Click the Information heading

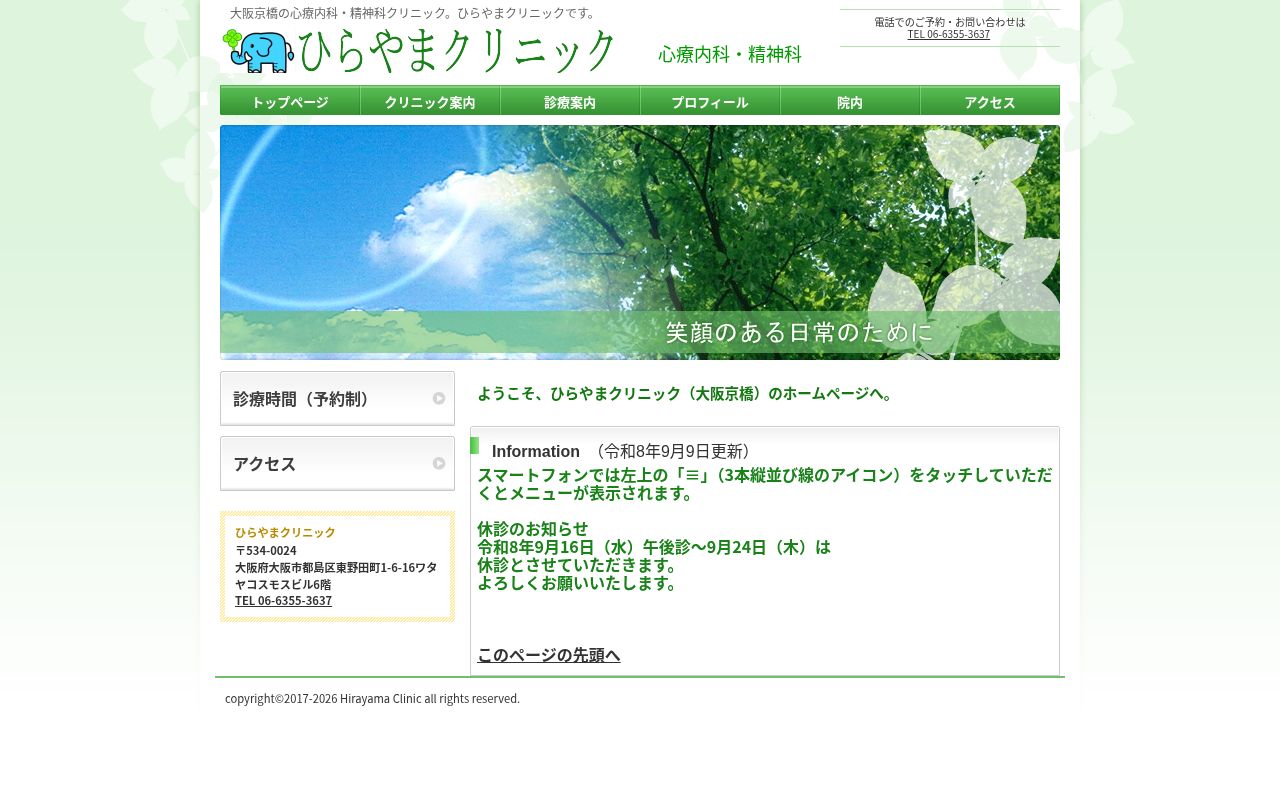[536, 451]
